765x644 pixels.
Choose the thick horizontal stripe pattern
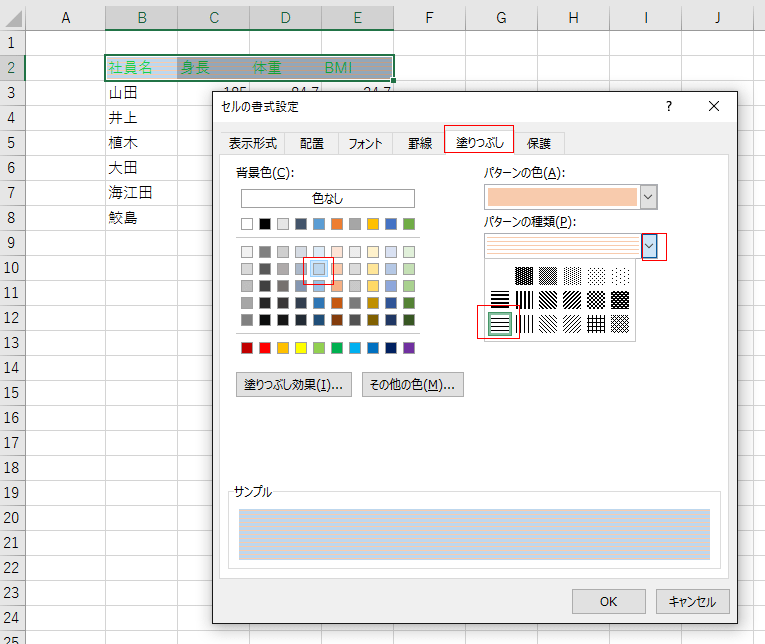pyautogui.click(x=500, y=299)
